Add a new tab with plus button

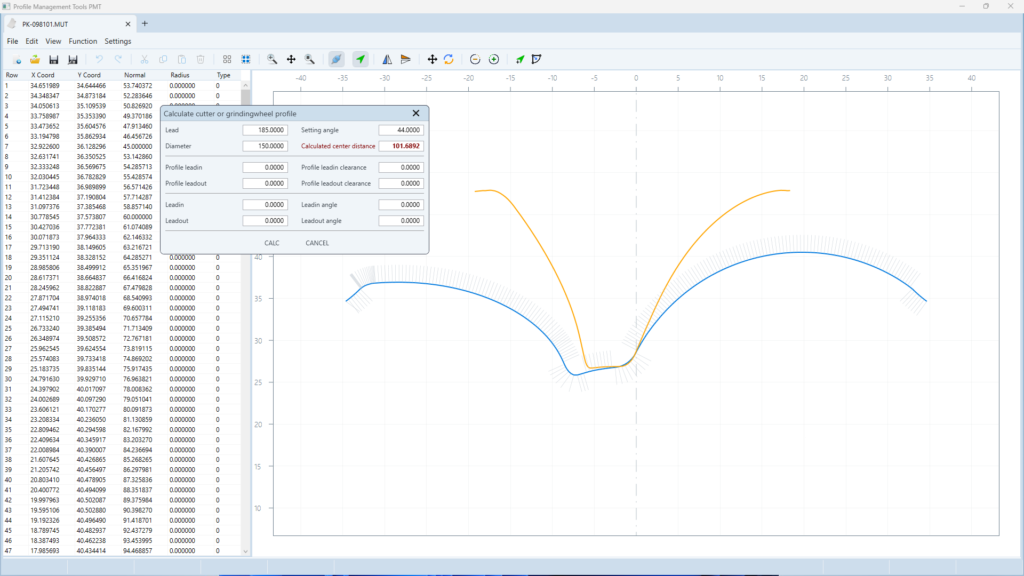point(145,24)
